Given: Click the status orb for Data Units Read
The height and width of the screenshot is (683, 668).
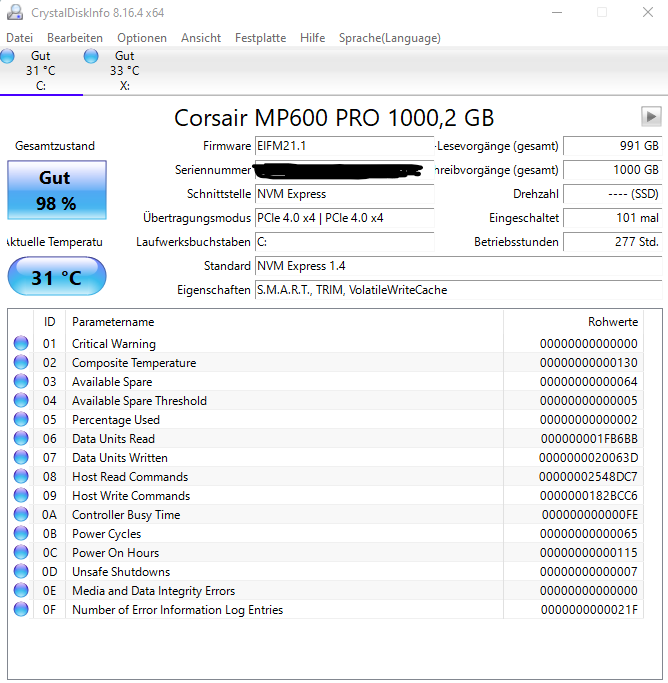Looking at the screenshot, I should [21, 438].
